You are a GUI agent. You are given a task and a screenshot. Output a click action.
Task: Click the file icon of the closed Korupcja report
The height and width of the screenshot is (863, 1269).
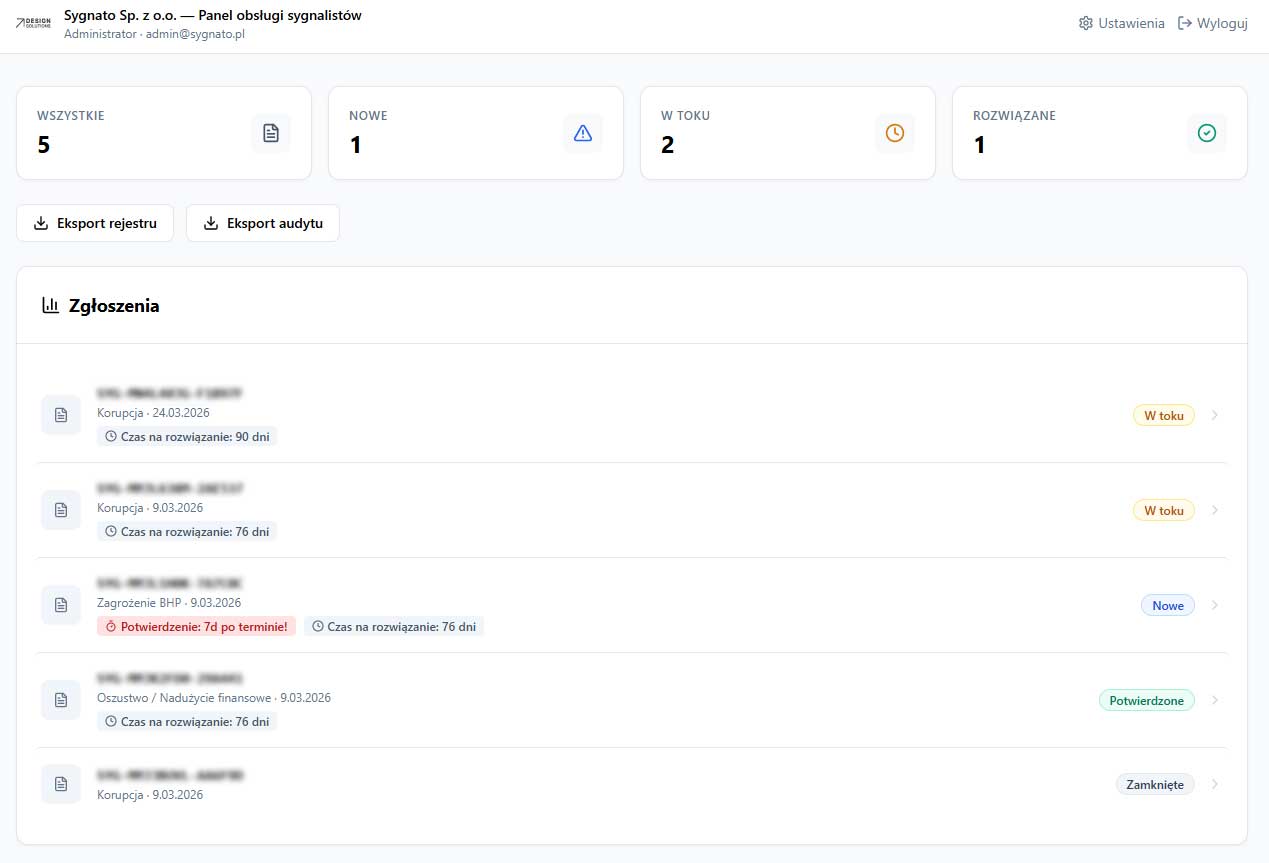[61, 784]
